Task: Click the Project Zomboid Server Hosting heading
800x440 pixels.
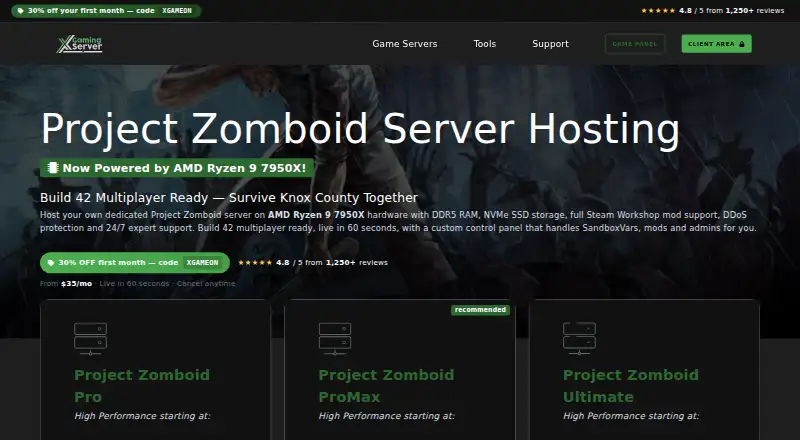Action: pyautogui.click(x=360, y=129)
